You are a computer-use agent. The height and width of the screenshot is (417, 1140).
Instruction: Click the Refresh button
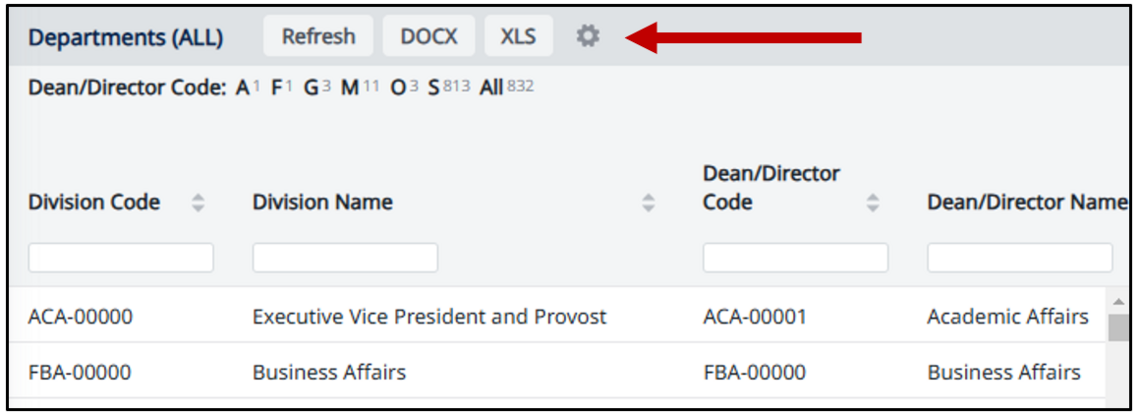[x=318, y=37]
